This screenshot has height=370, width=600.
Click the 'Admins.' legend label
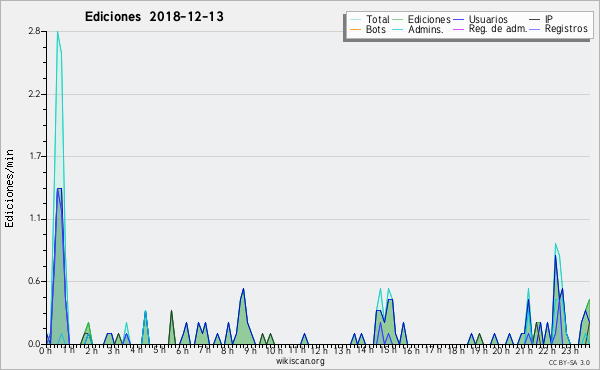[426, 29]
